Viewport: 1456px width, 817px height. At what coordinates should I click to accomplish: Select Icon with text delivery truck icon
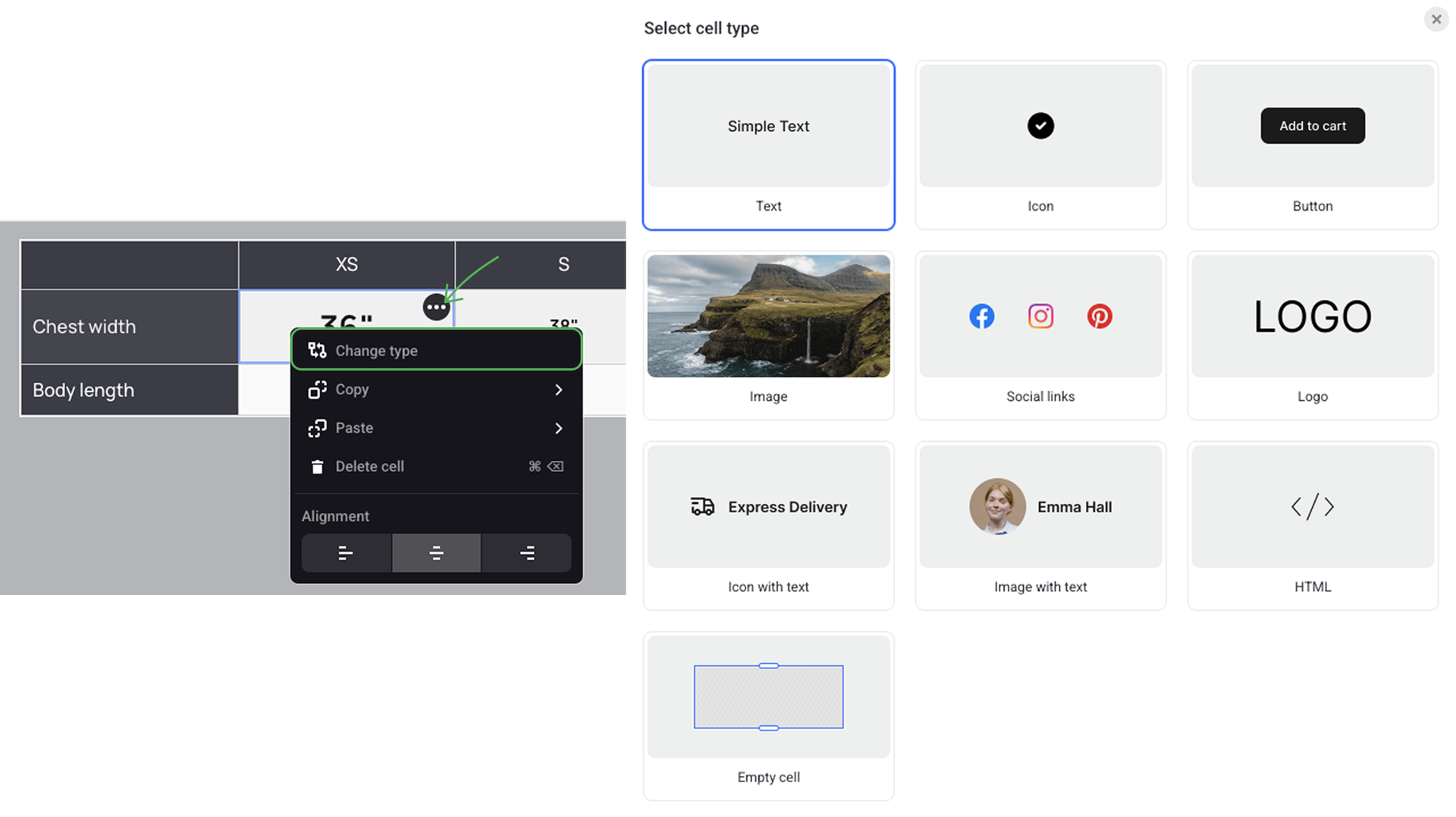pos(702,506)
